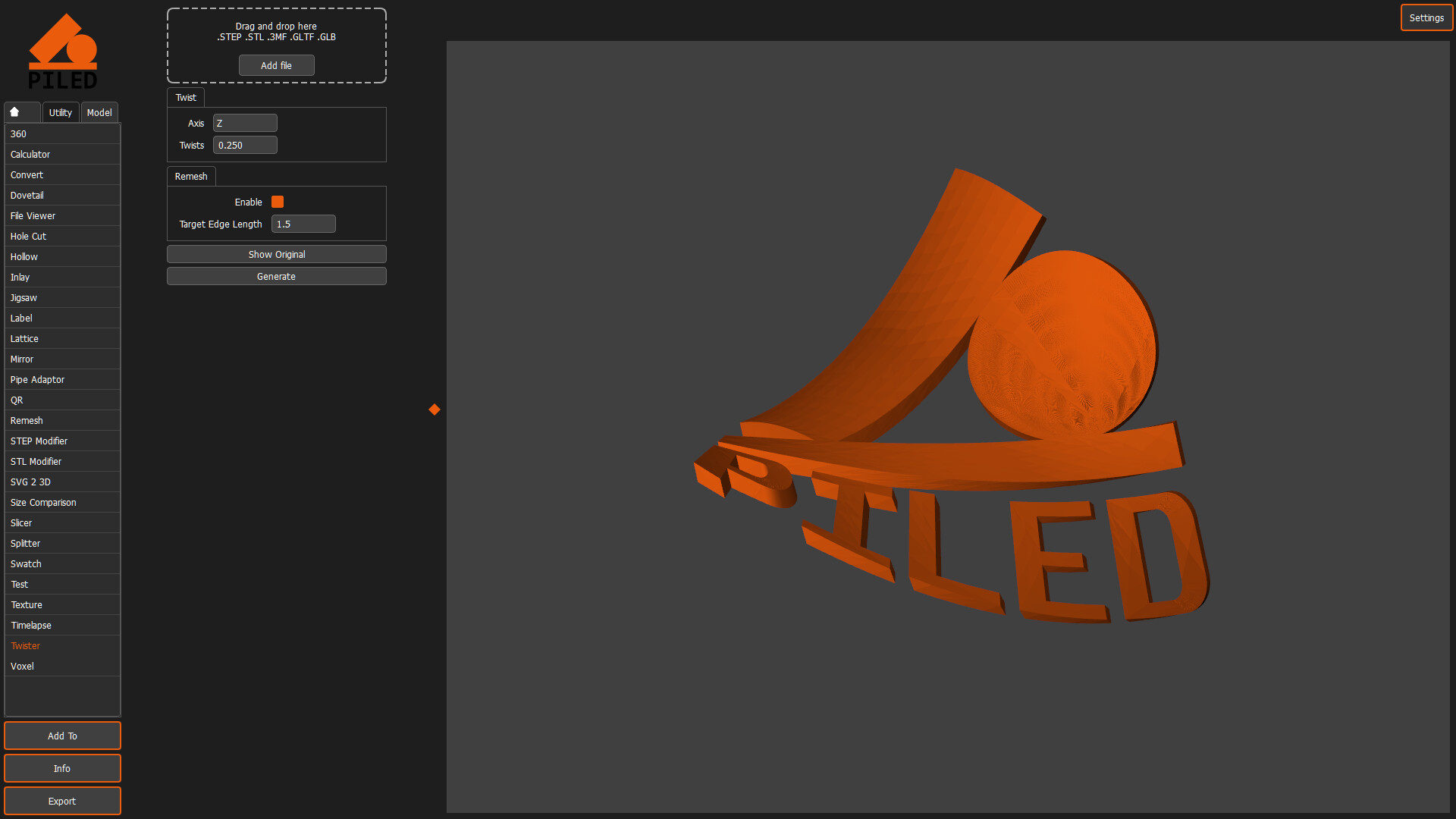Screen dimensions: 1456x819
Task: Open the QR tool
Action: point(62,400)
